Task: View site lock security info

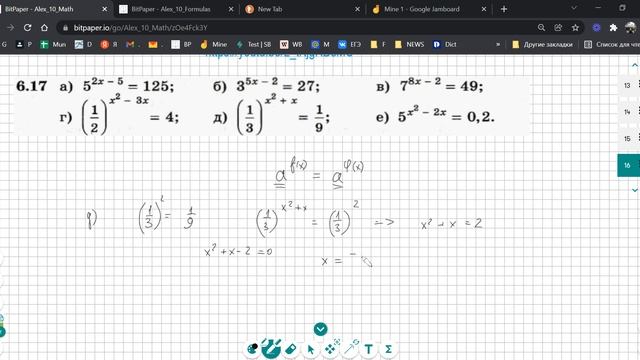Action: pos(65,28)
